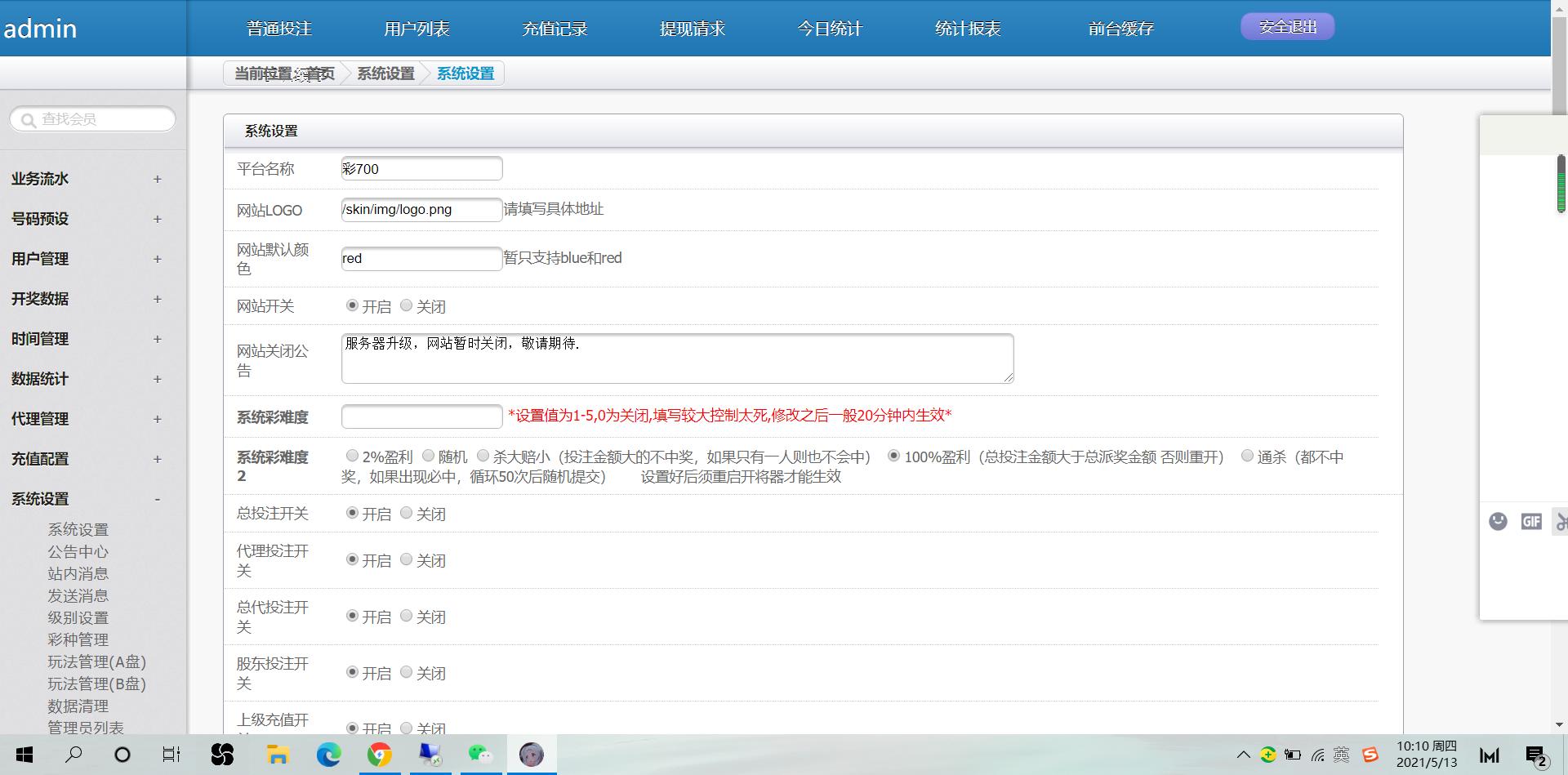
Task: Expand the 用户管理 sidebar section
Action: 157,259
